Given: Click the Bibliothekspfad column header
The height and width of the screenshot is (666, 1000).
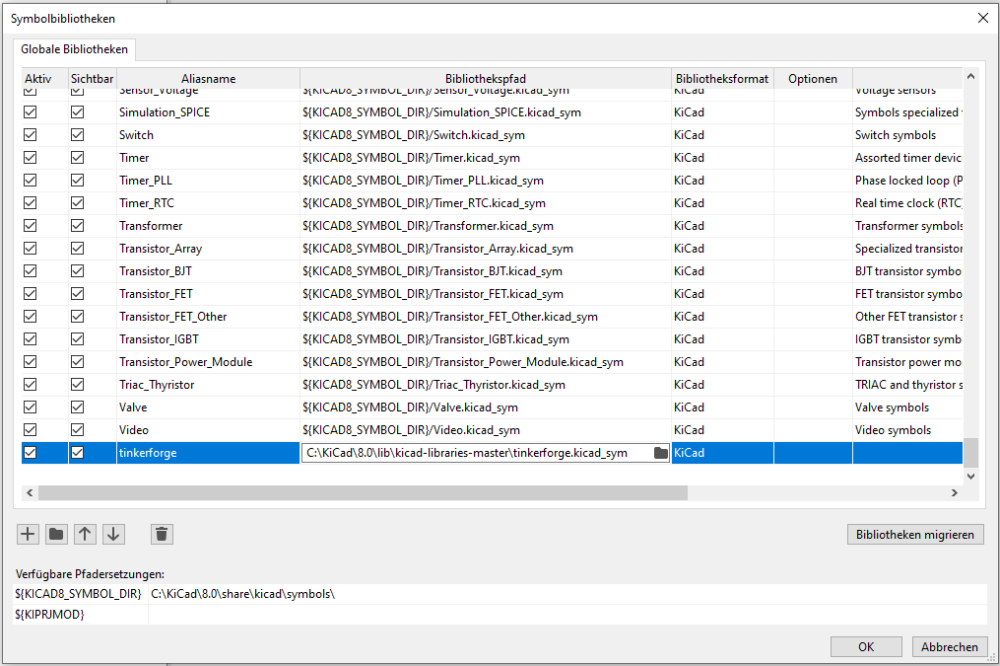Looking at the screenshot, I should pyautogui.click(x=485, y=78).
